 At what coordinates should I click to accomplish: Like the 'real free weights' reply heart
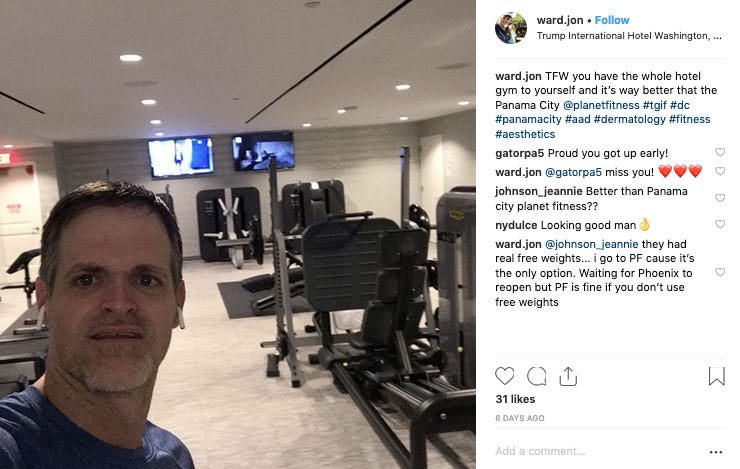pos(720,272)
